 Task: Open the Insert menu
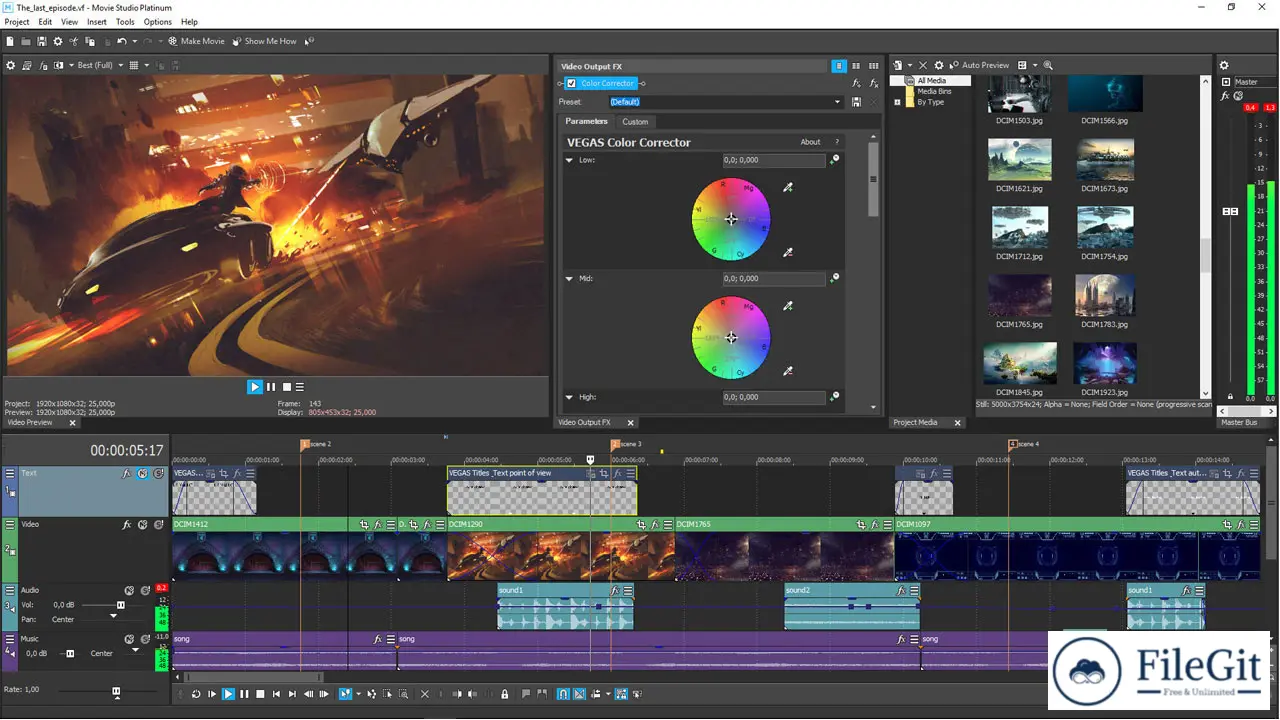point(97,21)
